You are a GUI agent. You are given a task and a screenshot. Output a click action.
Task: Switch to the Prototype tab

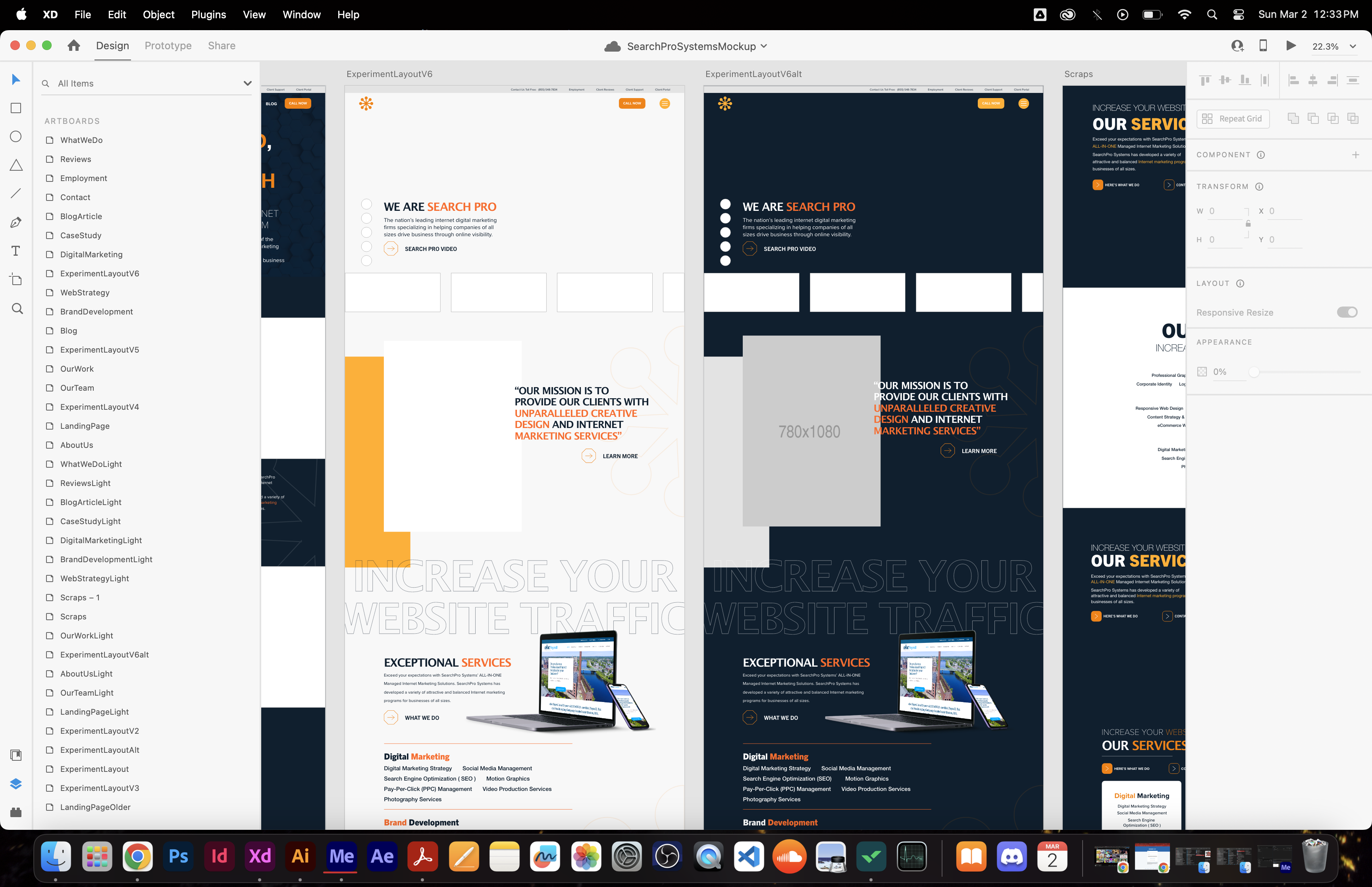click(x=168, y=46)
